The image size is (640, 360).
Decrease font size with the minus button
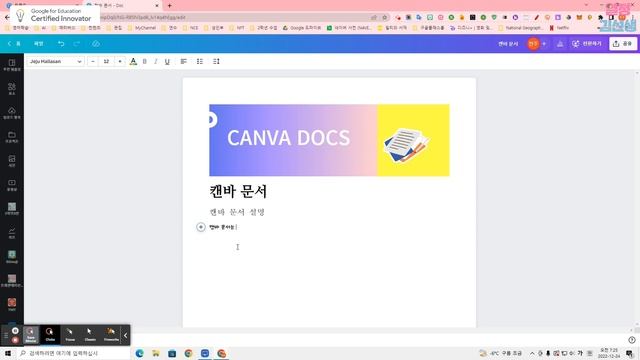93,61
